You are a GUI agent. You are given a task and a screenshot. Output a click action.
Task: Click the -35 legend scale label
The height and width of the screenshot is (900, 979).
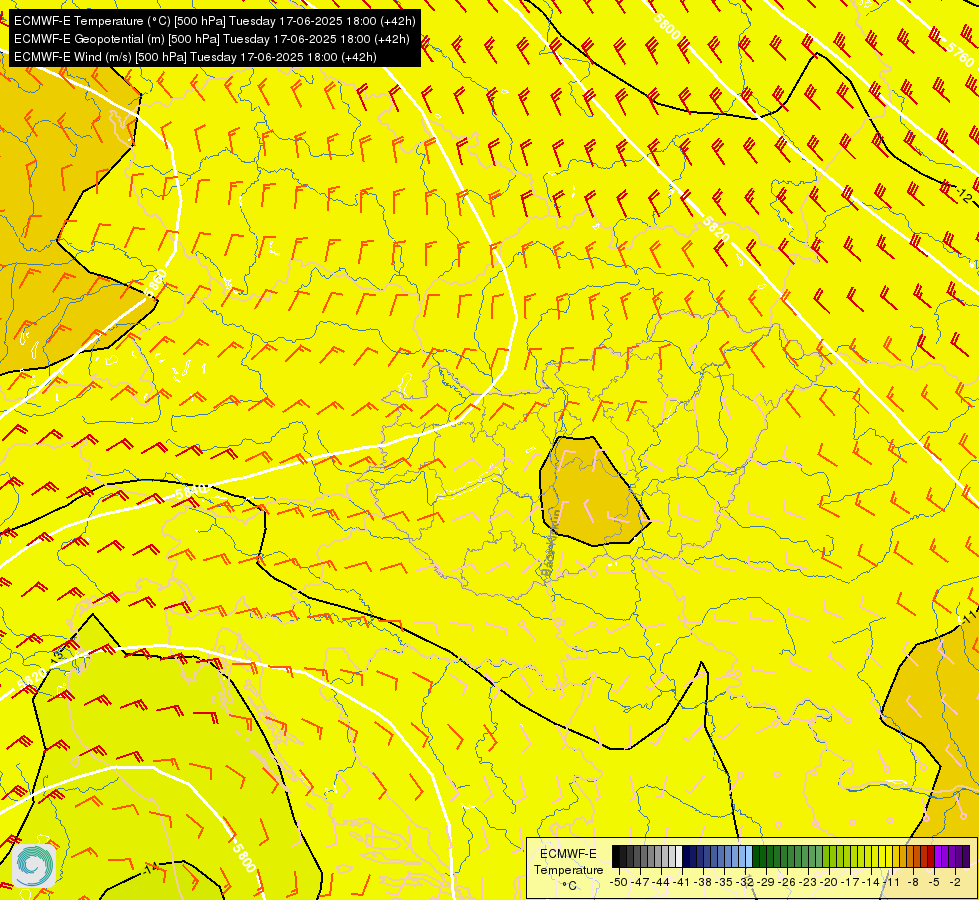tap(724, 882)
